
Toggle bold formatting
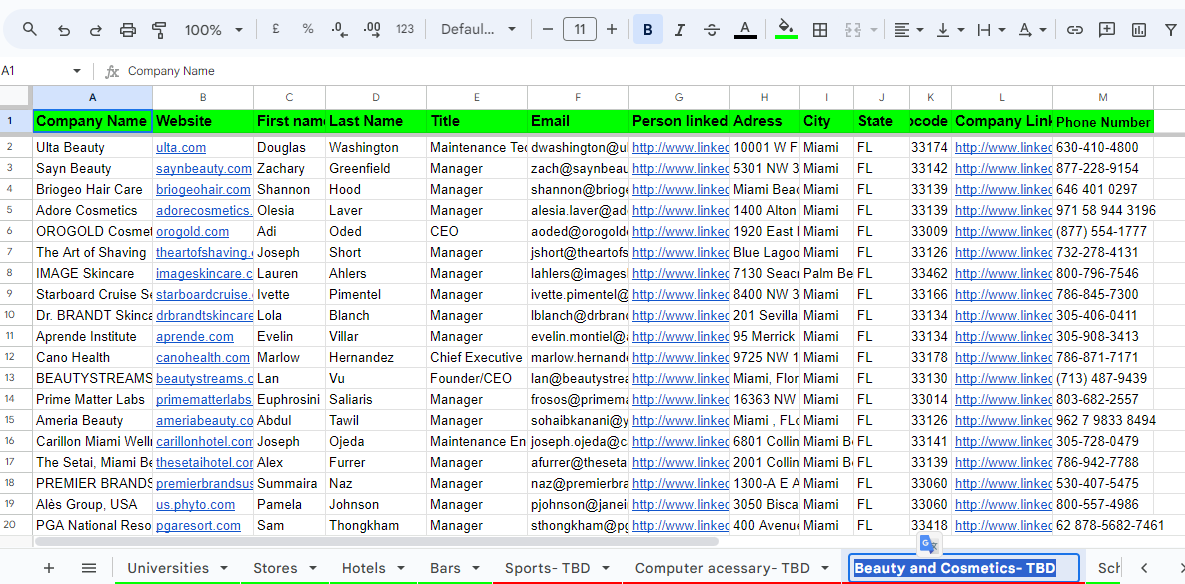pos(647,30)
